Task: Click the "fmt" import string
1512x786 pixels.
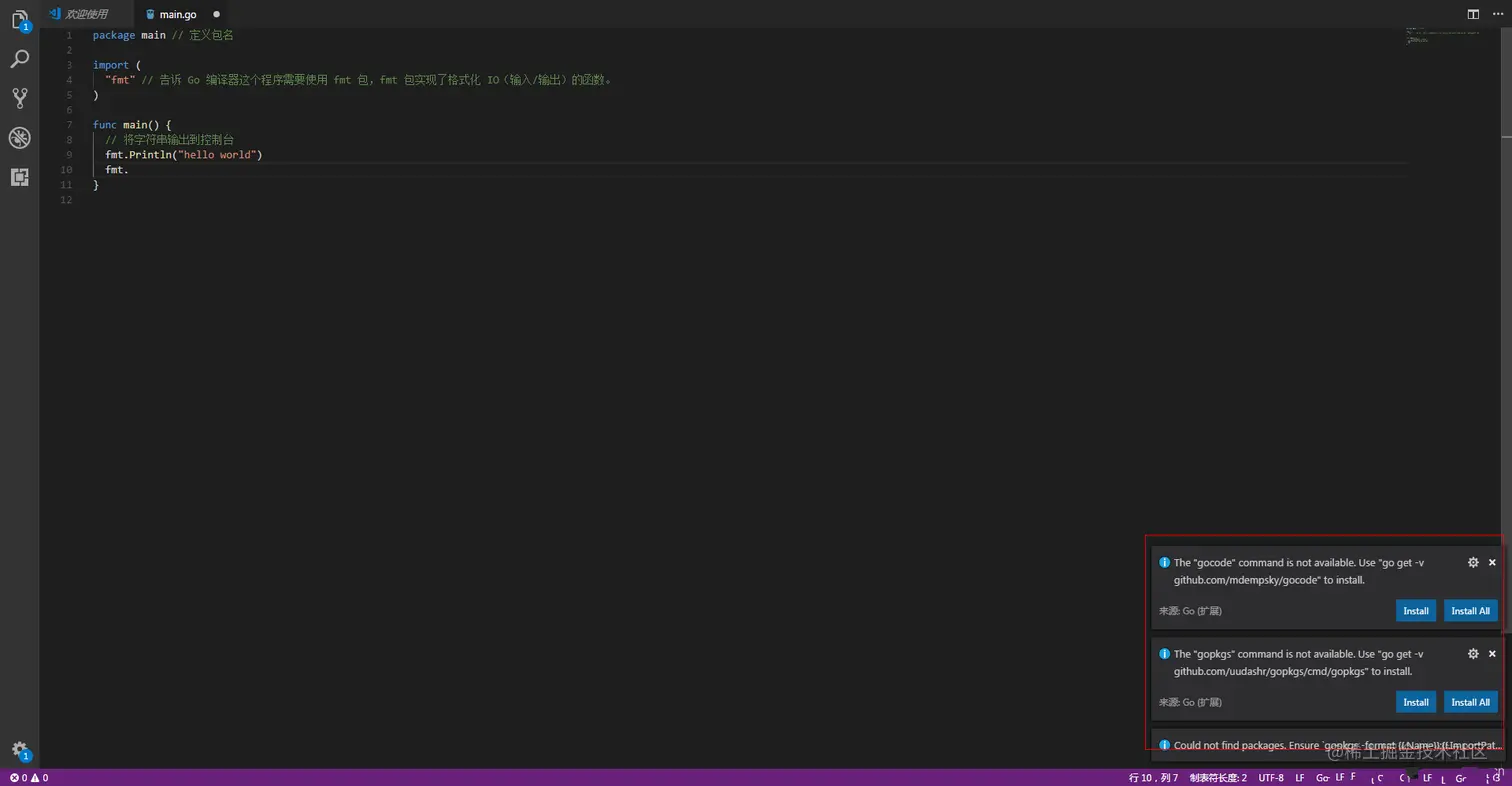Action: pos(120,80)
